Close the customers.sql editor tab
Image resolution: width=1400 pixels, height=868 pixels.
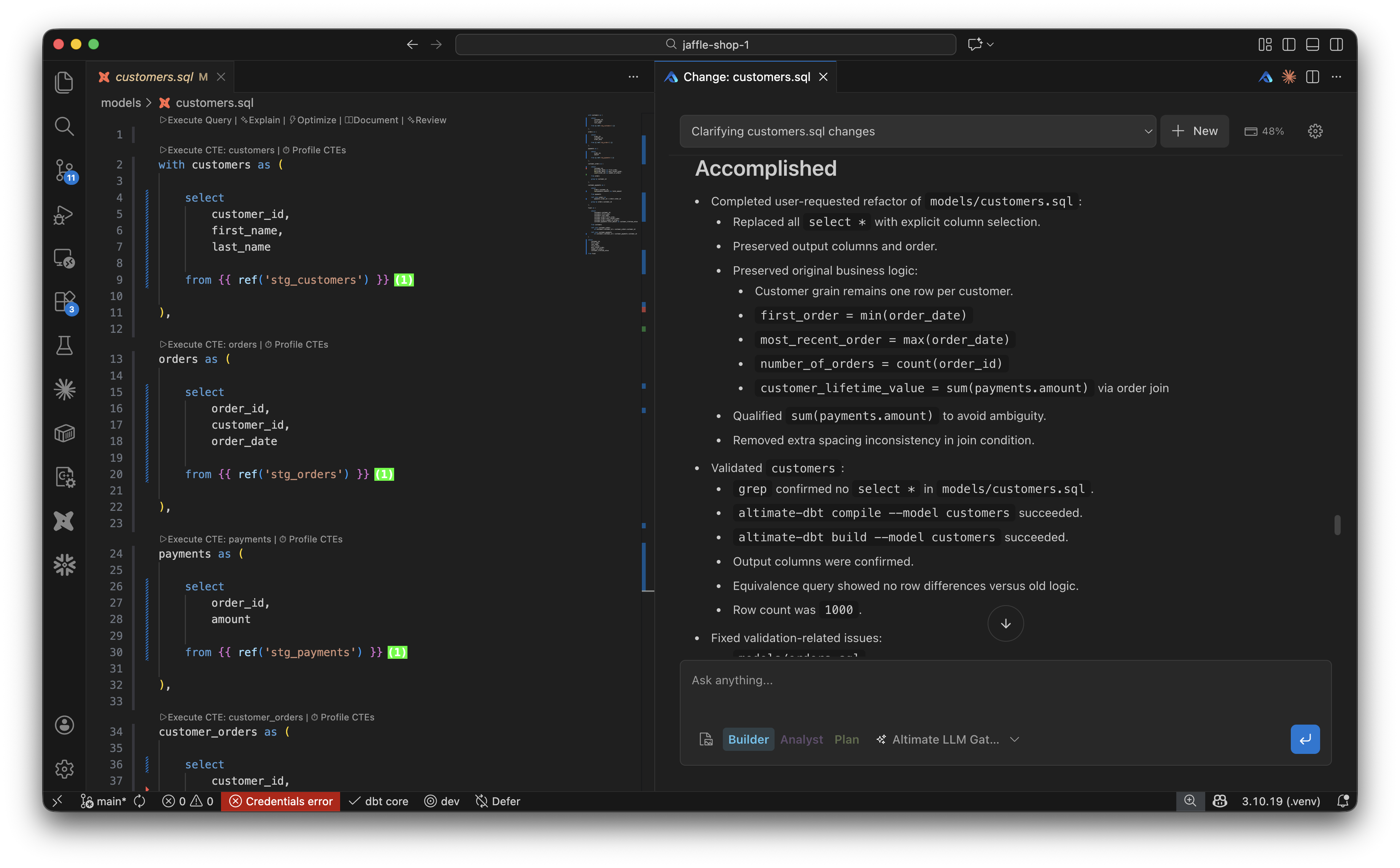221,77
